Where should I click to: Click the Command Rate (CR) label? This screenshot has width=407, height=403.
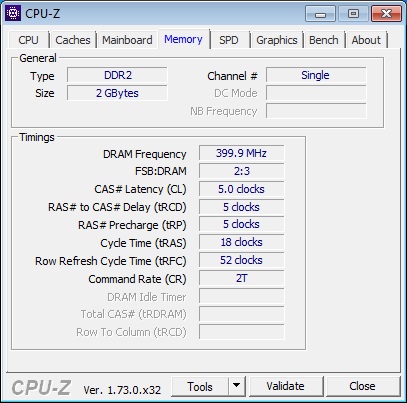point(137,279)
